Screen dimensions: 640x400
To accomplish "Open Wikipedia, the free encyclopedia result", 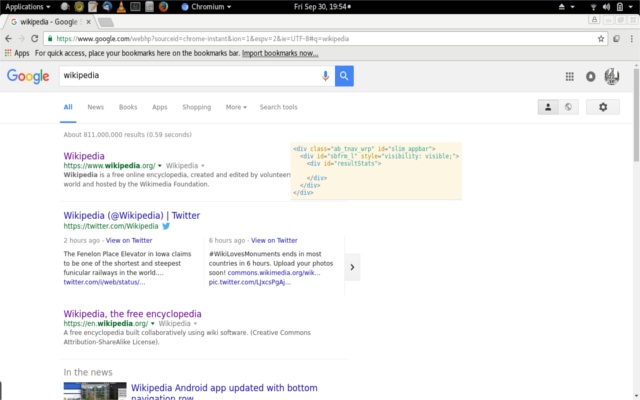I will (x=132, y=314).
